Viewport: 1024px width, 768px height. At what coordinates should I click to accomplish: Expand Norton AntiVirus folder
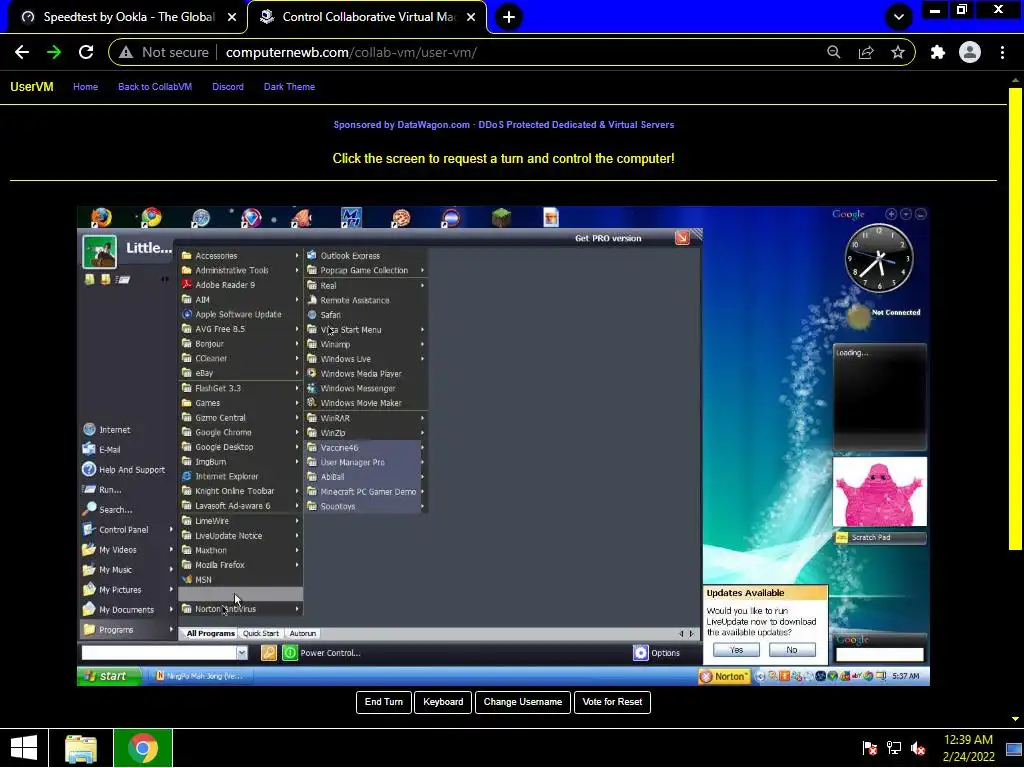[240, 609]
